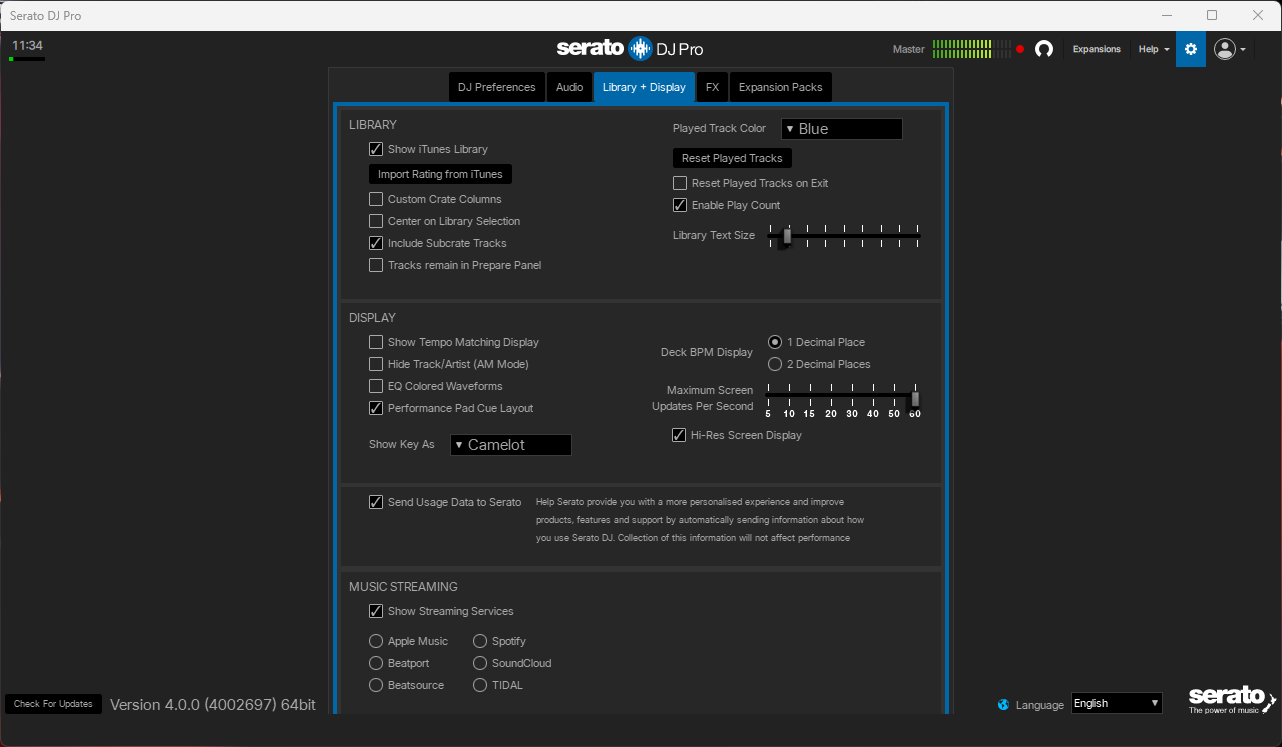Choose SoundCloud streaming service
This screenshot has height=747, width=1282.
(x=480, y=663)
